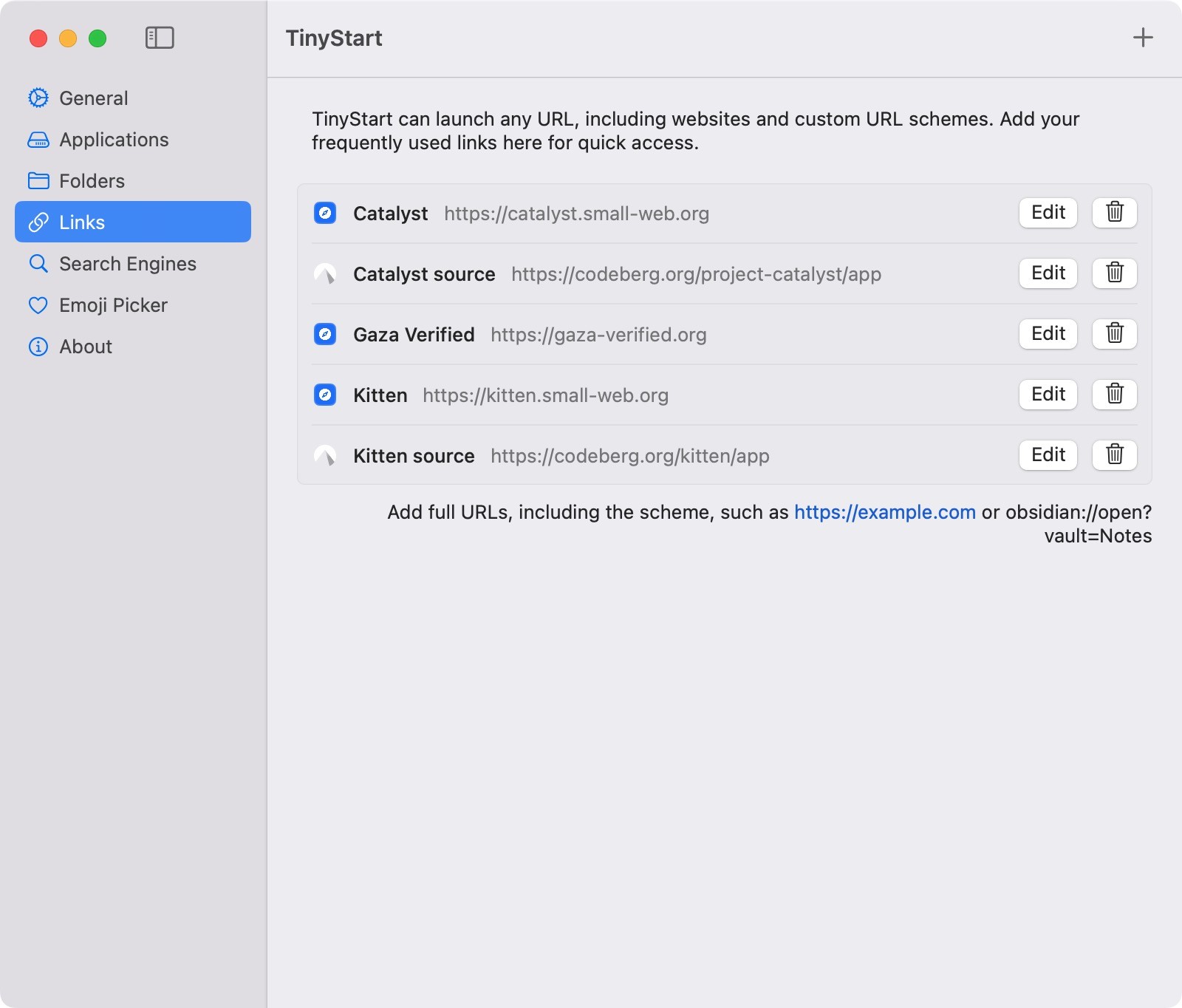The height and width of the screenshot is (1008, 1182).
Task: Click the Codeberg icon beside Kitten source
Action: 325,456
